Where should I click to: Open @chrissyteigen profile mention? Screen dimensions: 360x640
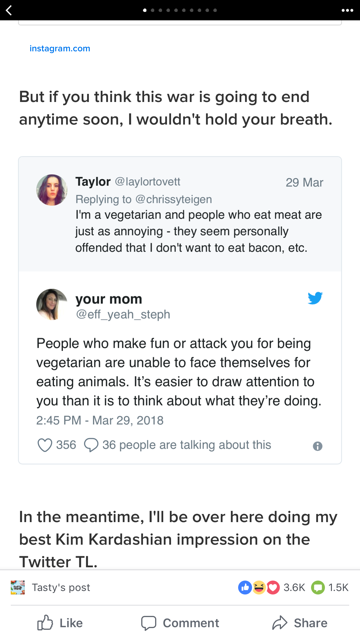pyautogui.click(x=173, y=199)
